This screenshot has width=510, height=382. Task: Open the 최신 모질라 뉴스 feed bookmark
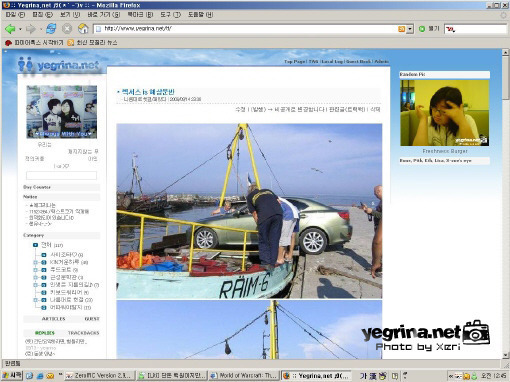(x=92, y=43)
